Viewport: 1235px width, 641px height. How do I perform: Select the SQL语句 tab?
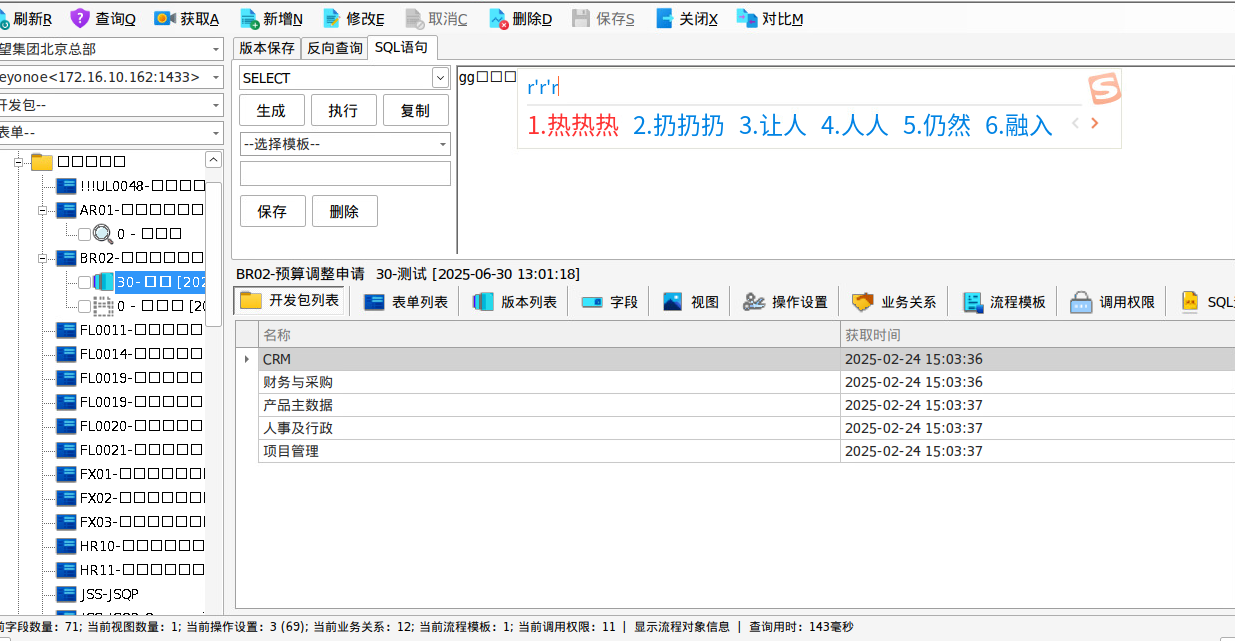tap(402, 47)
